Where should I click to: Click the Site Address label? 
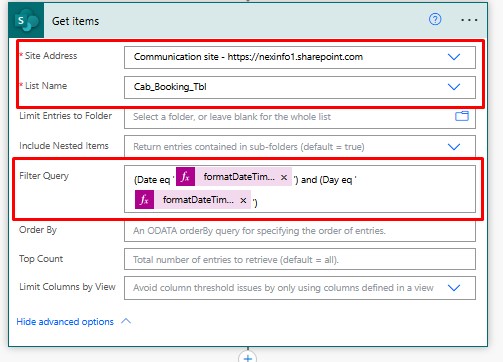51,56
